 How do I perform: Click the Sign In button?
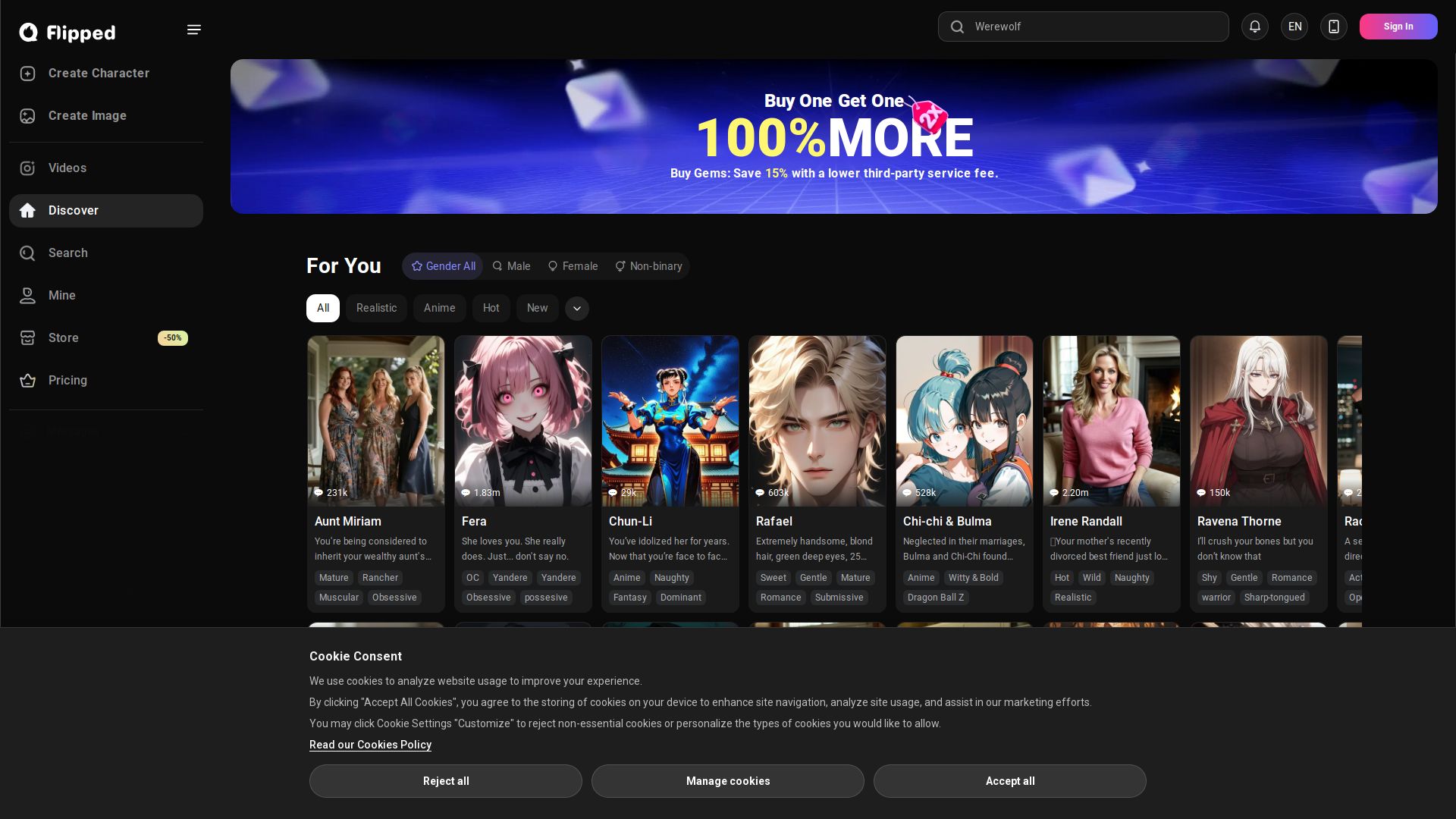coord(1398,27)
